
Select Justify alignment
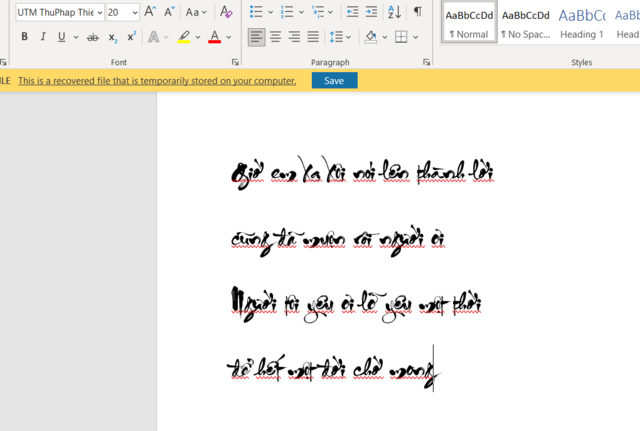tap(313, 37)
